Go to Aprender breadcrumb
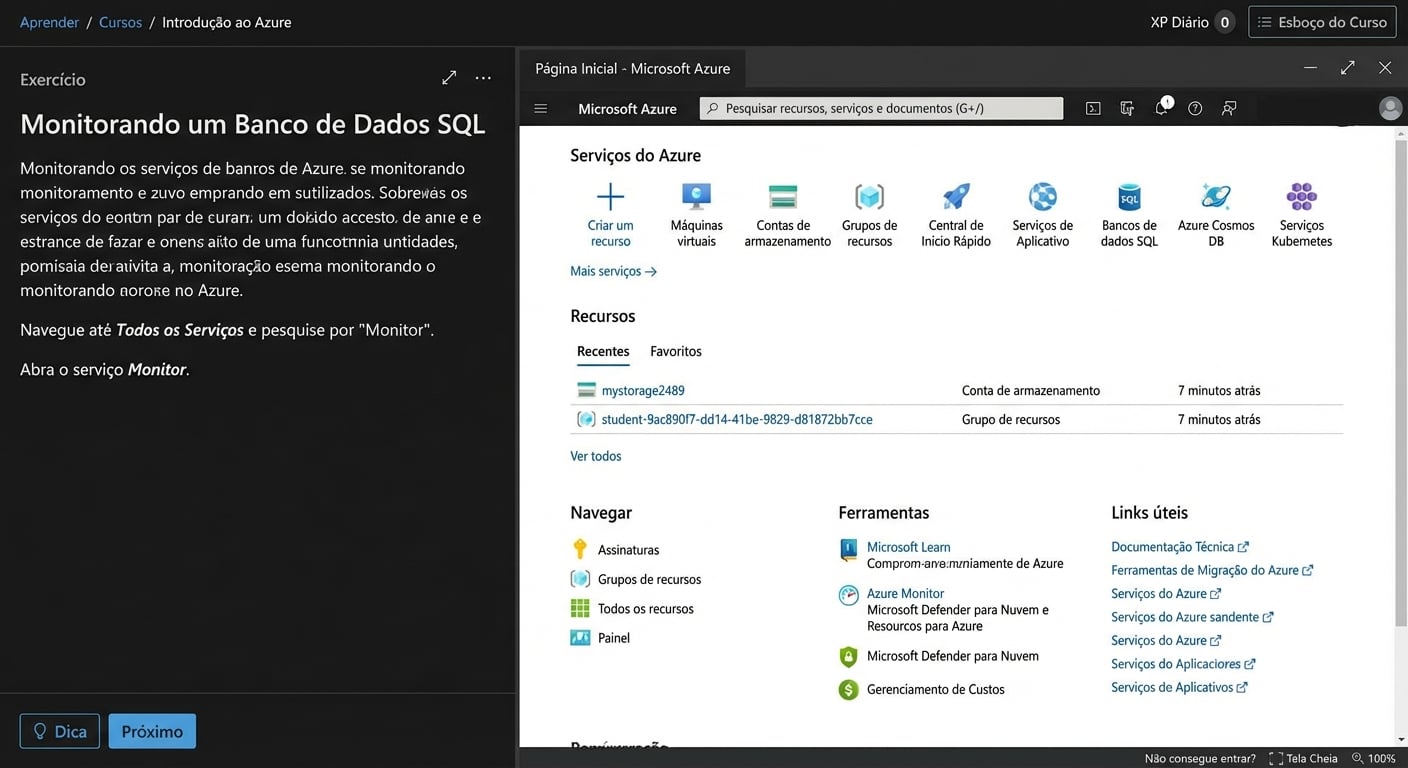Viewport: 1408px width, 768px height. [49, 22]
